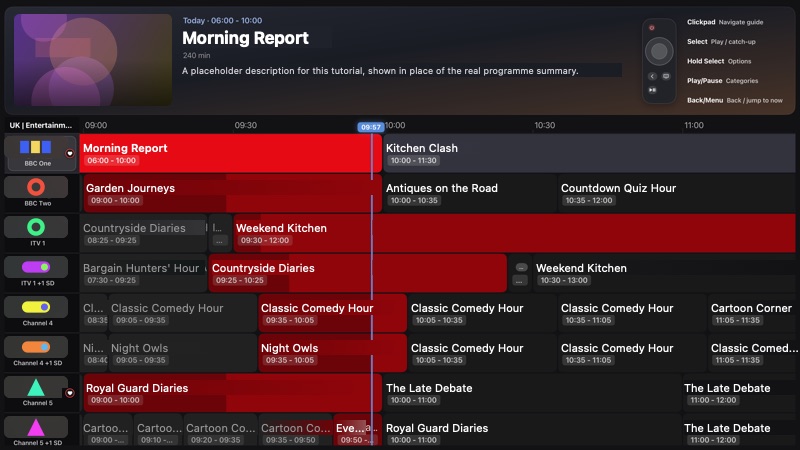Click the remote's back arrow button
Screen dimensions: 800x450
click(x=652, y=76)
